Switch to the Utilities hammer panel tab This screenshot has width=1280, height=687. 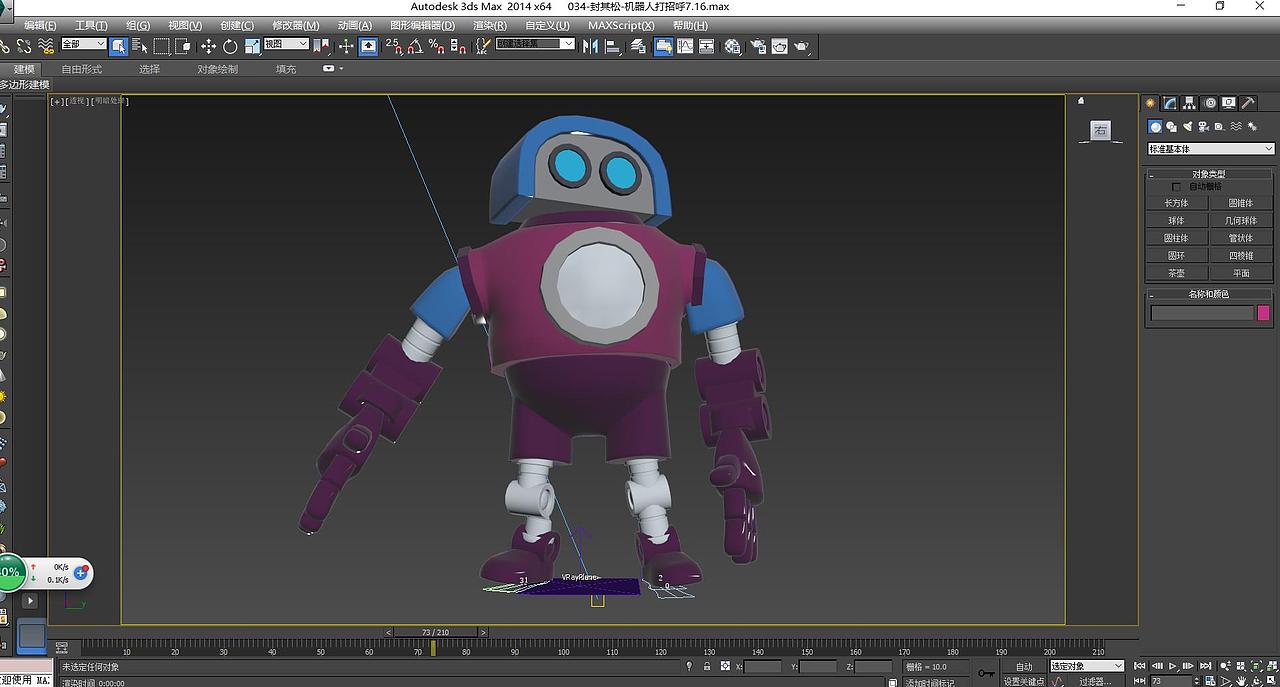click(x=1248, y=103)
